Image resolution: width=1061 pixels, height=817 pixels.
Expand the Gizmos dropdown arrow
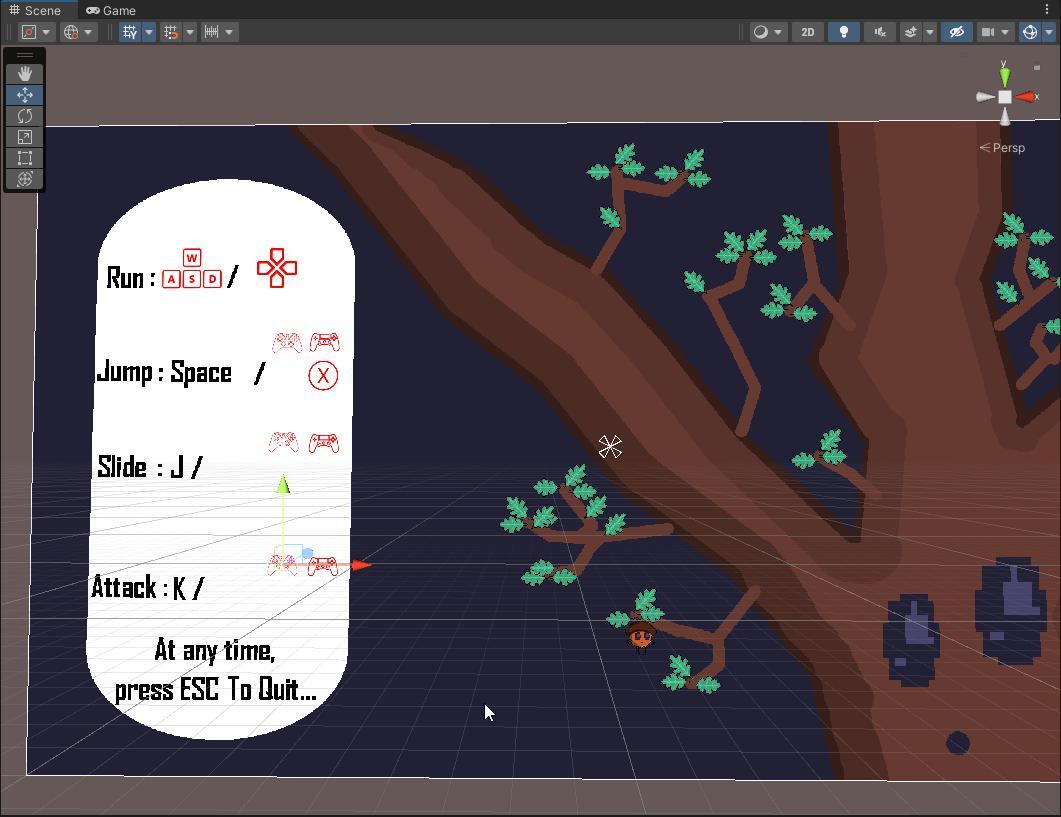pyautogui.click(x=1049, y=32)
